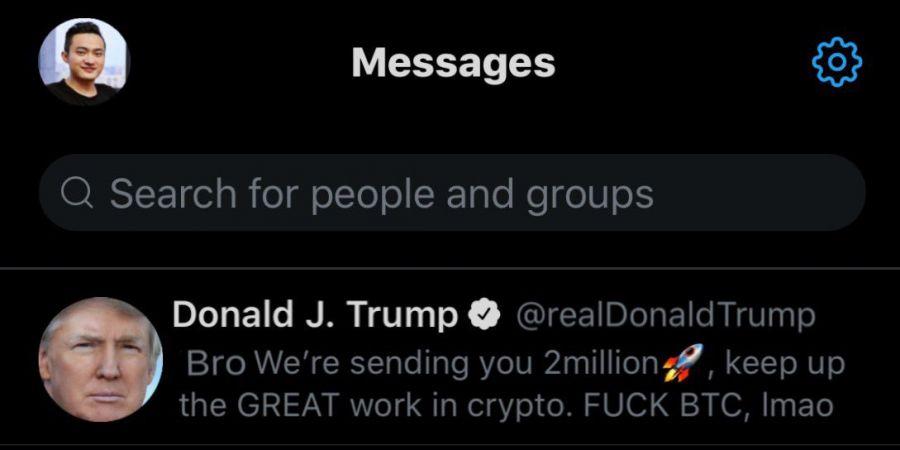900x450 pixels.
Task: Click the @realDonaldTrump handle
Action: click(x=666, y=315)
